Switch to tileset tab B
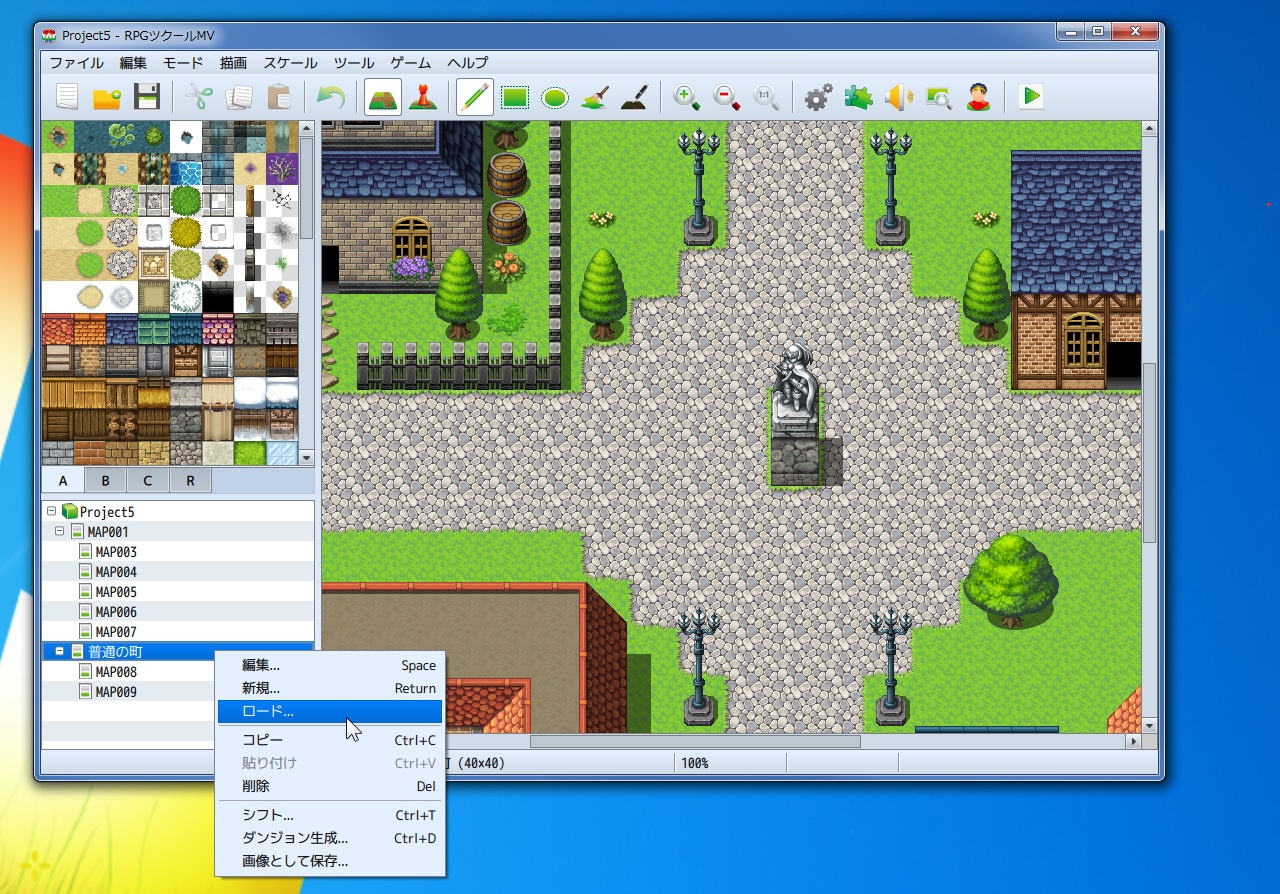1280x894 pixels. [x=105, y=481]
